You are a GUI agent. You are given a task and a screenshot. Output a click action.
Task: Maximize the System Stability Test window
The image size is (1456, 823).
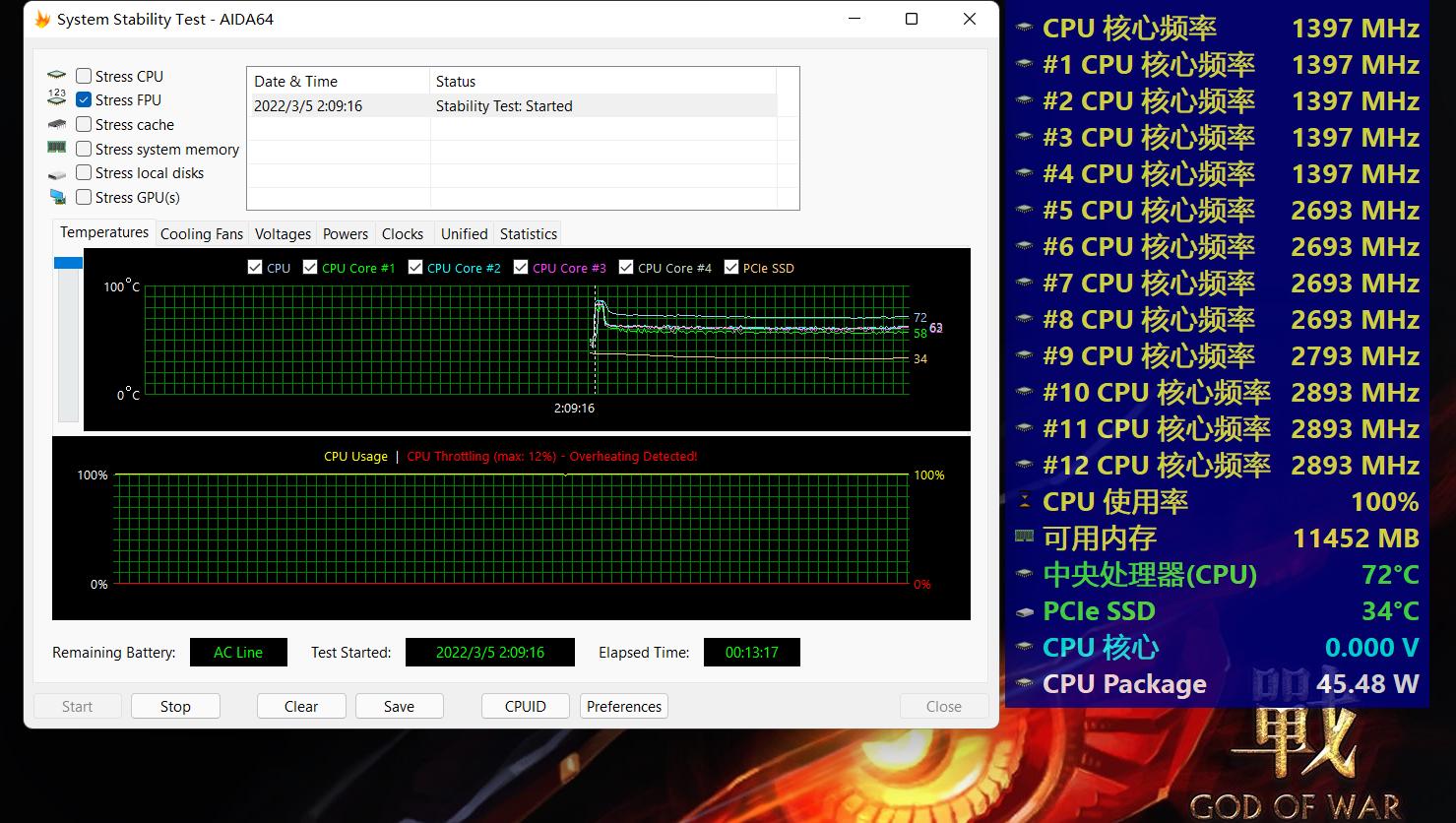pyautogui.click(x=912, y=19)
